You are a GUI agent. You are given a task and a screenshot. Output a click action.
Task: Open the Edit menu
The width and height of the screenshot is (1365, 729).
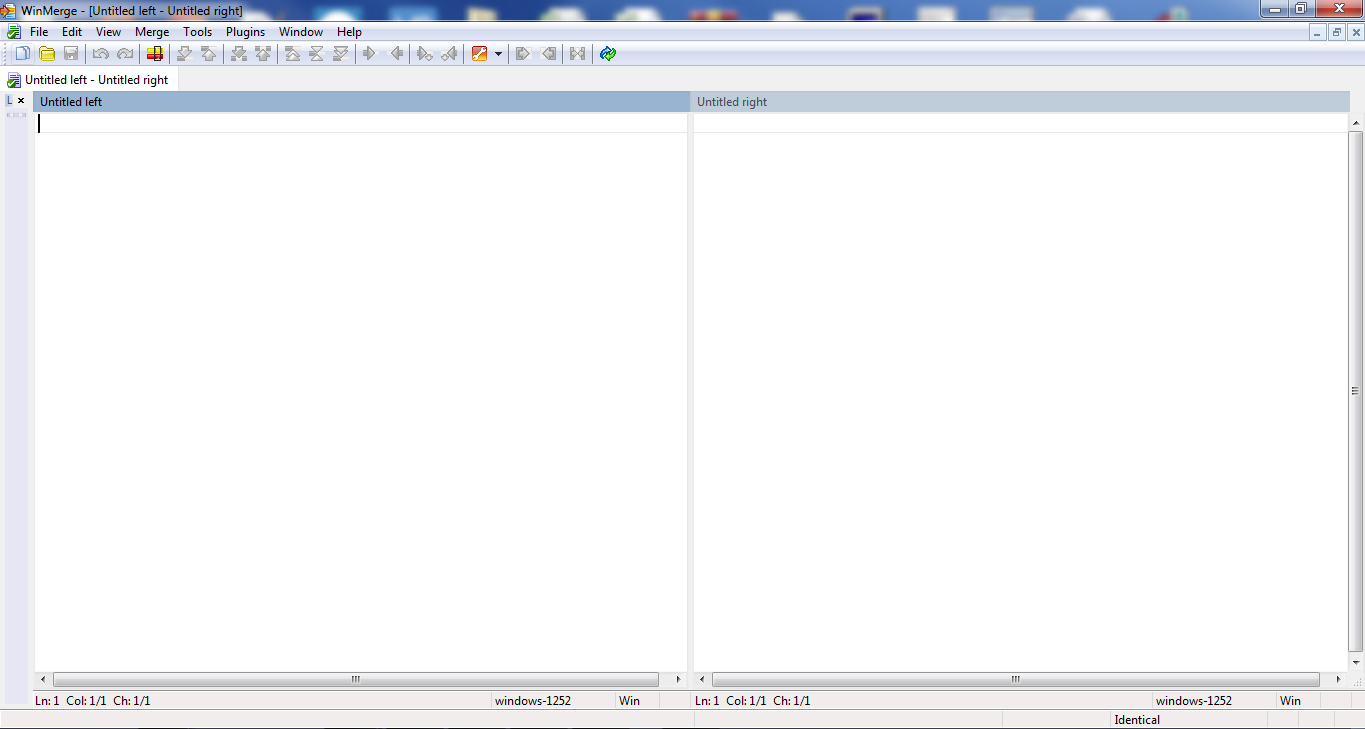(72, 32)
